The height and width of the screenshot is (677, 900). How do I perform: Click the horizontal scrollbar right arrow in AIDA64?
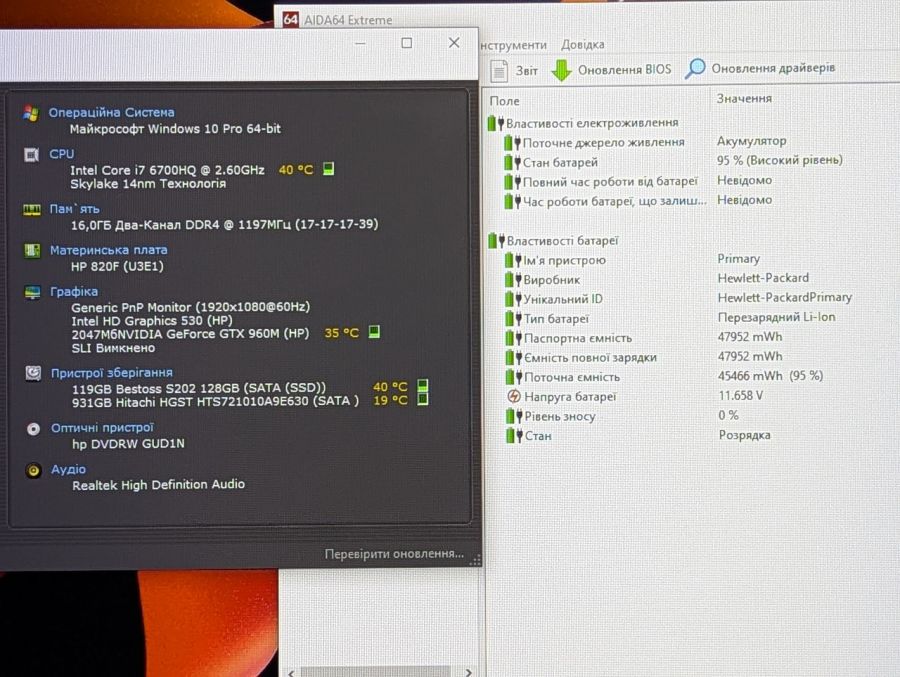pyautogui.click(x=468, y=672)
